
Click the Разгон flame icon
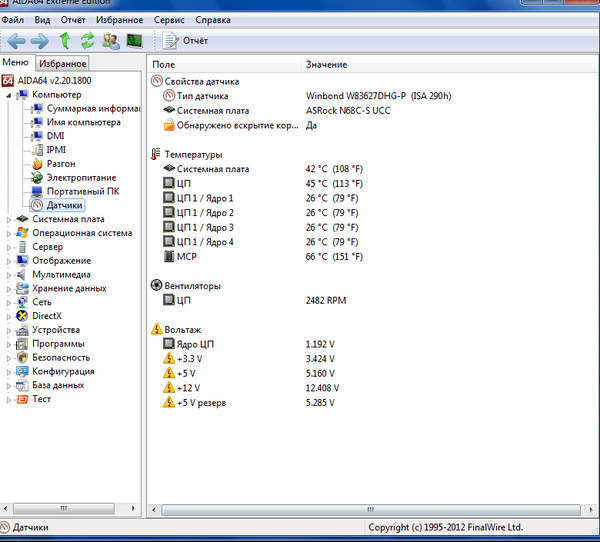[37, 164]
